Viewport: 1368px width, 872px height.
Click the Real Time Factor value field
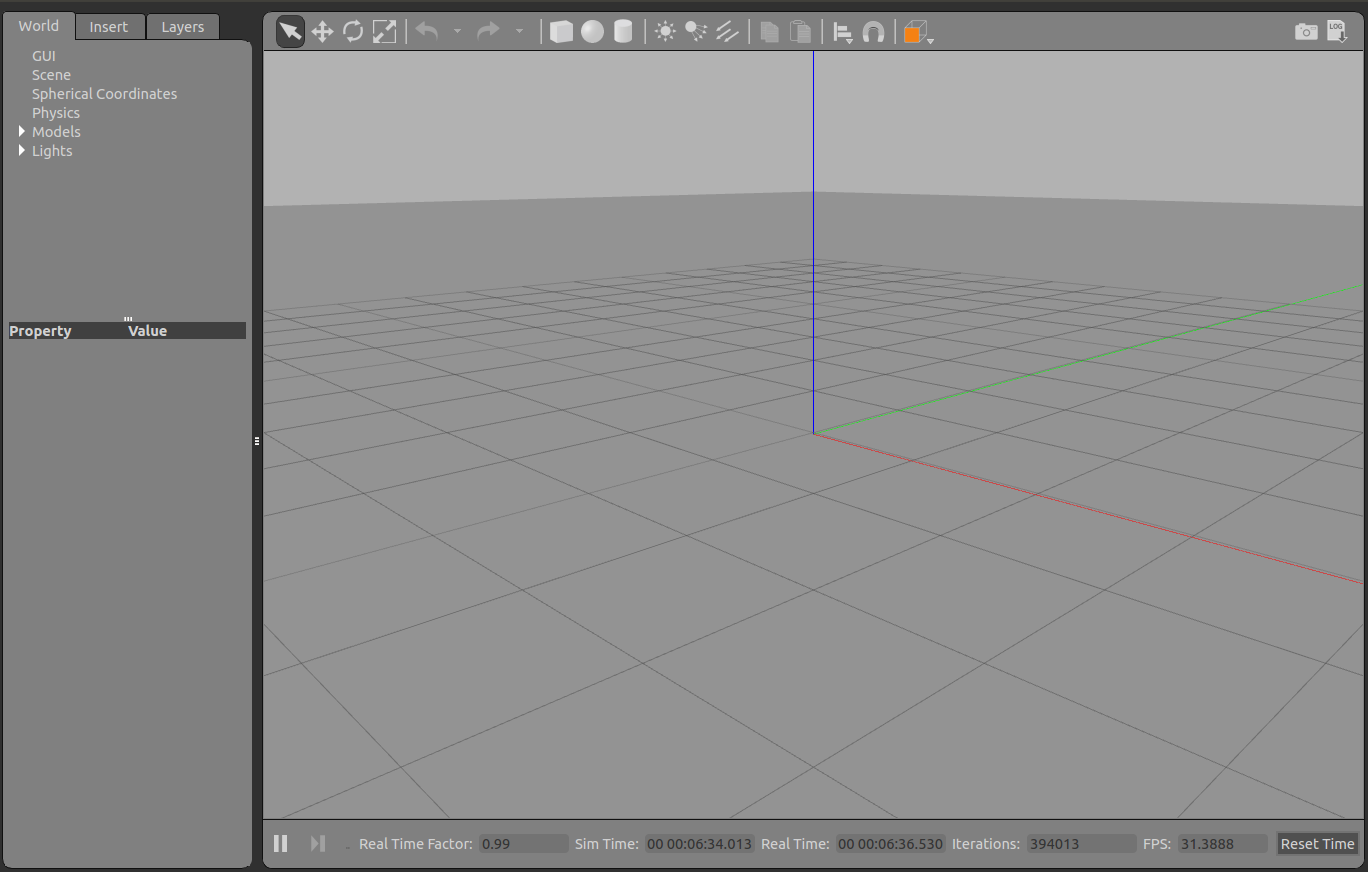523,844
